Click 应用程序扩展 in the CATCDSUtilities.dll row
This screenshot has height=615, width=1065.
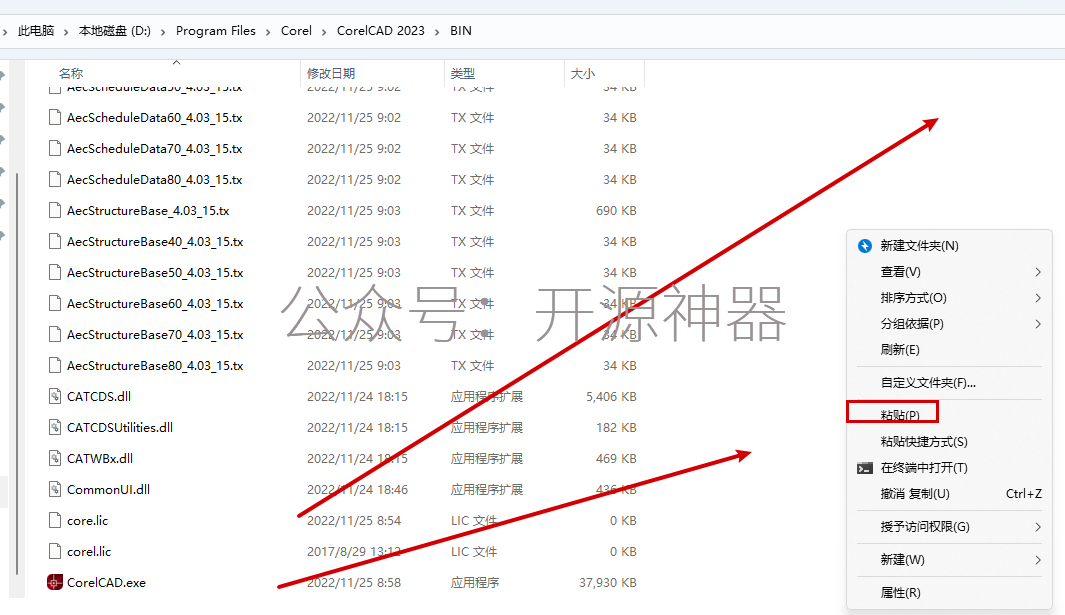pos(487,427)
